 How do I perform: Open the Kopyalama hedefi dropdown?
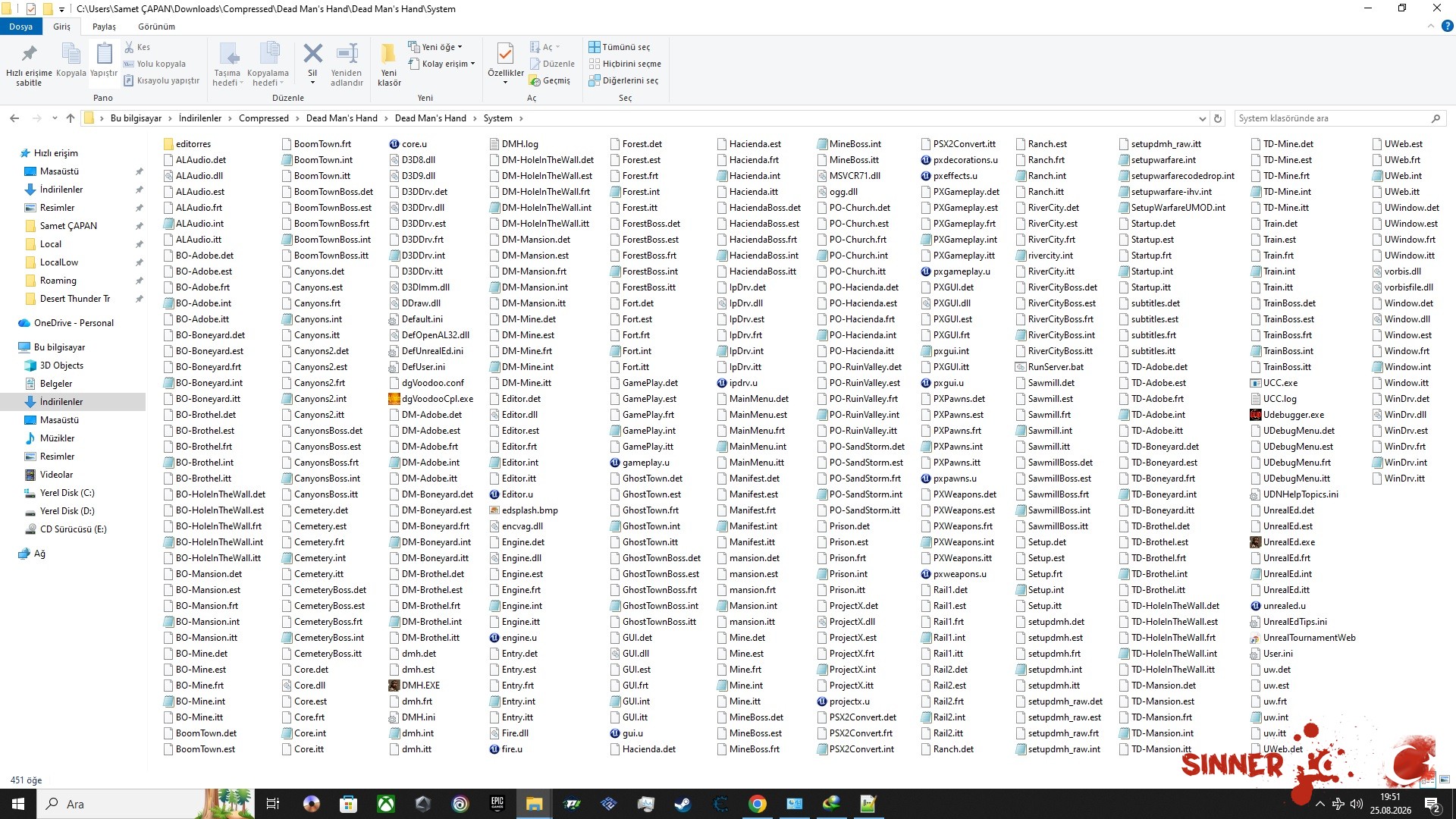tap(268, 64)
